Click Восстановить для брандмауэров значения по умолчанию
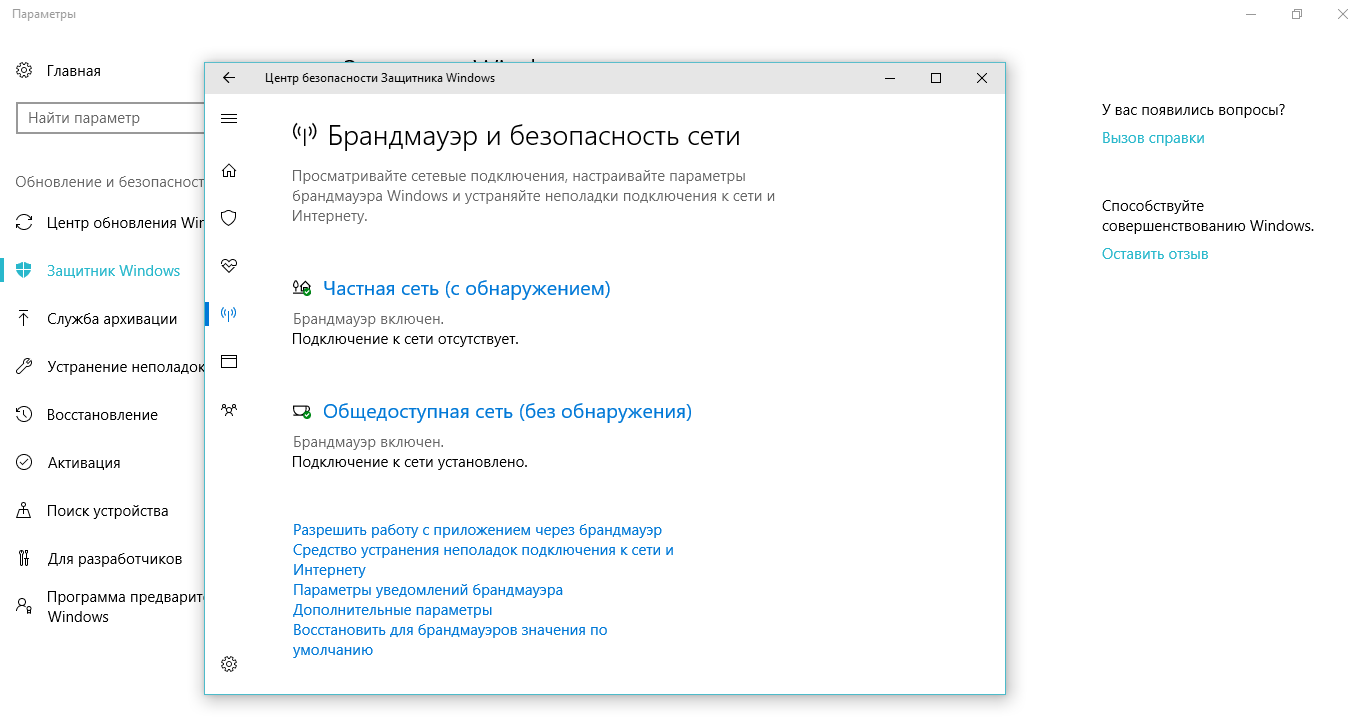The width and height of the screenshot is (1366, 720). pyautogui.click(x=450, y=640)
